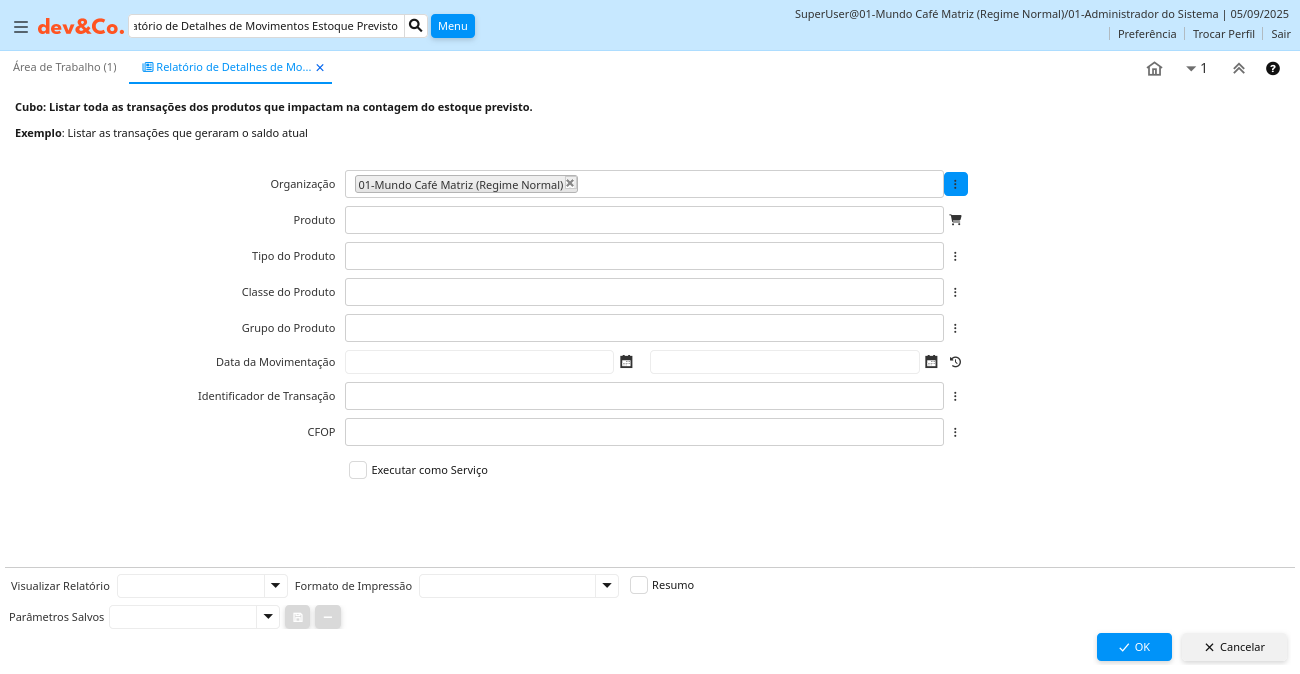Click into the CFOP input field
The width and height of the screenshot is (1300, 674).
(643, 432)
